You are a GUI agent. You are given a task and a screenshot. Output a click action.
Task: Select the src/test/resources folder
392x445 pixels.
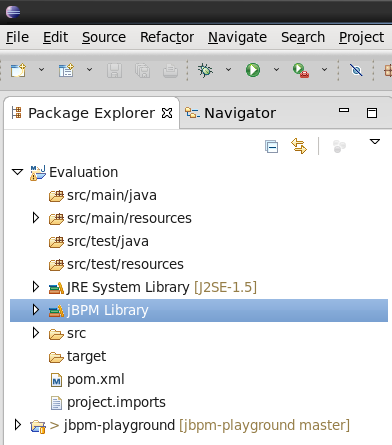pyautogui.click(x=125, y=264)
